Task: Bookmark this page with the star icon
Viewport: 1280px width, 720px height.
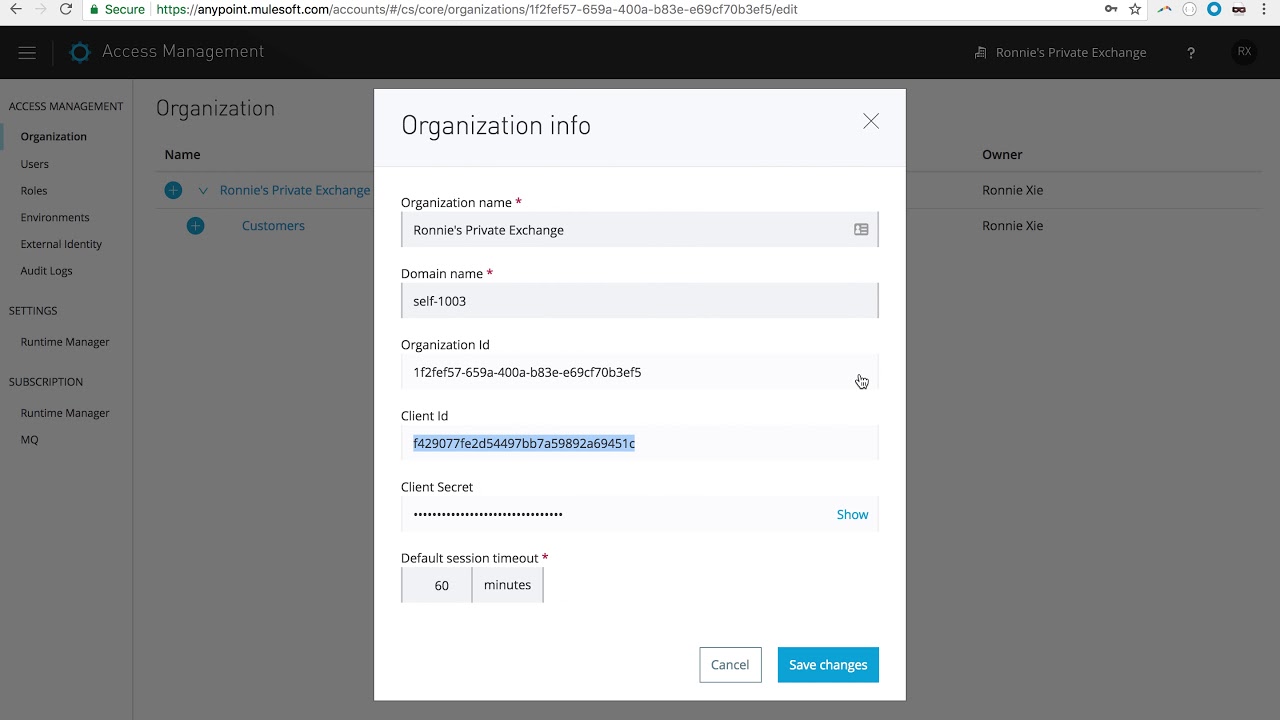Action: [x=1135, y=9]
